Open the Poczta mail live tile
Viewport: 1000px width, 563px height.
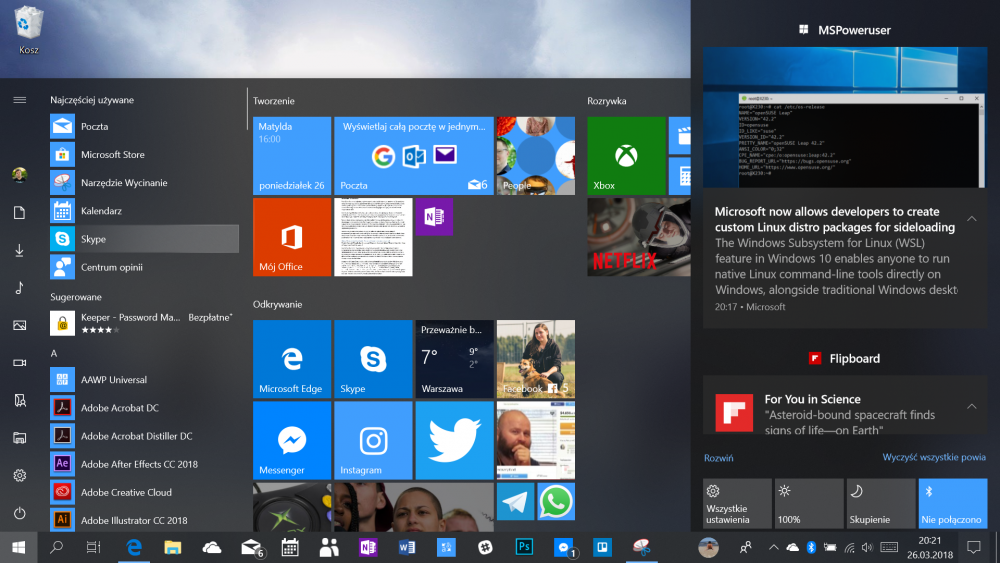414,156
